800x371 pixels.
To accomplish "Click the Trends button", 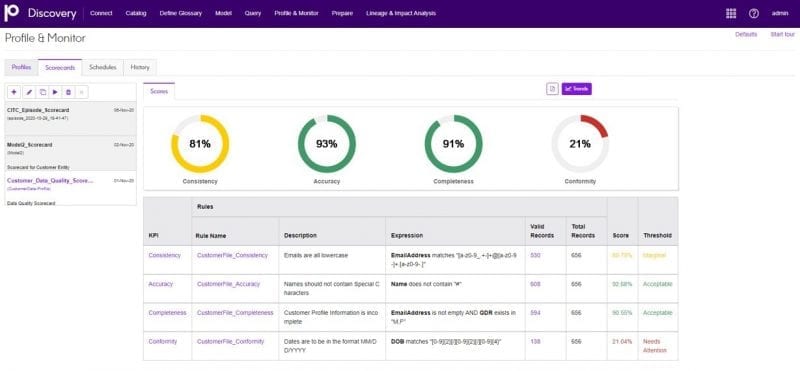I will pyautogui.click(x=577, y=89).
